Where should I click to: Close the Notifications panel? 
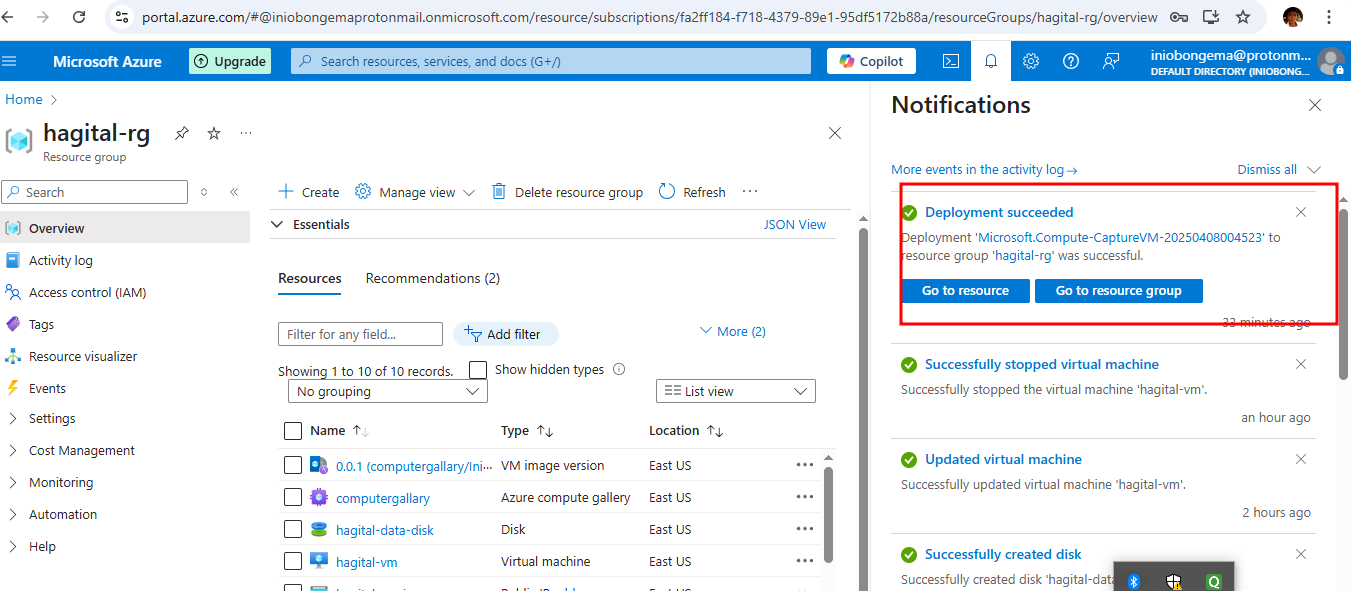pyautogui.click(x=1315, y=105)
